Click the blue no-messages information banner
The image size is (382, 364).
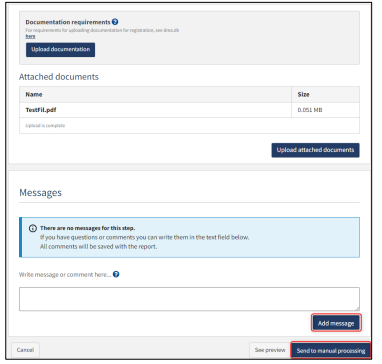coord(189,237)
